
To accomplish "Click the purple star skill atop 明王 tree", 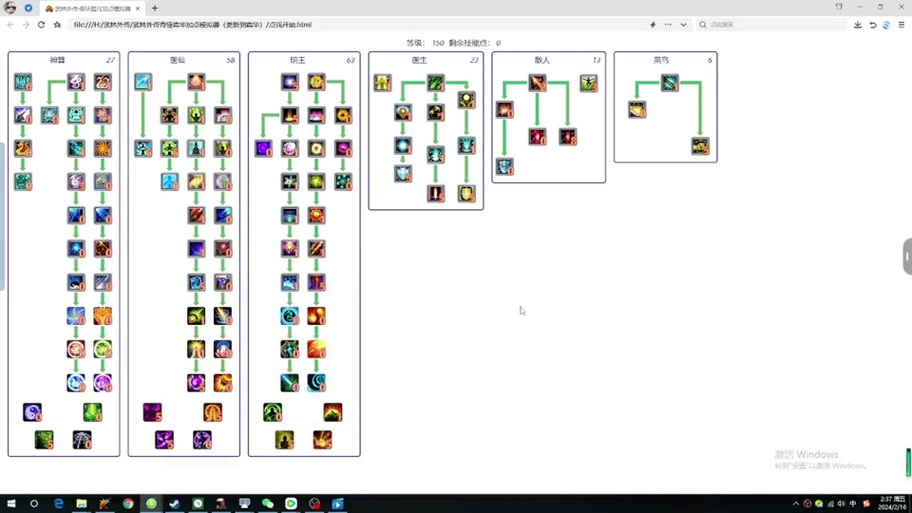I will (290, 81).
